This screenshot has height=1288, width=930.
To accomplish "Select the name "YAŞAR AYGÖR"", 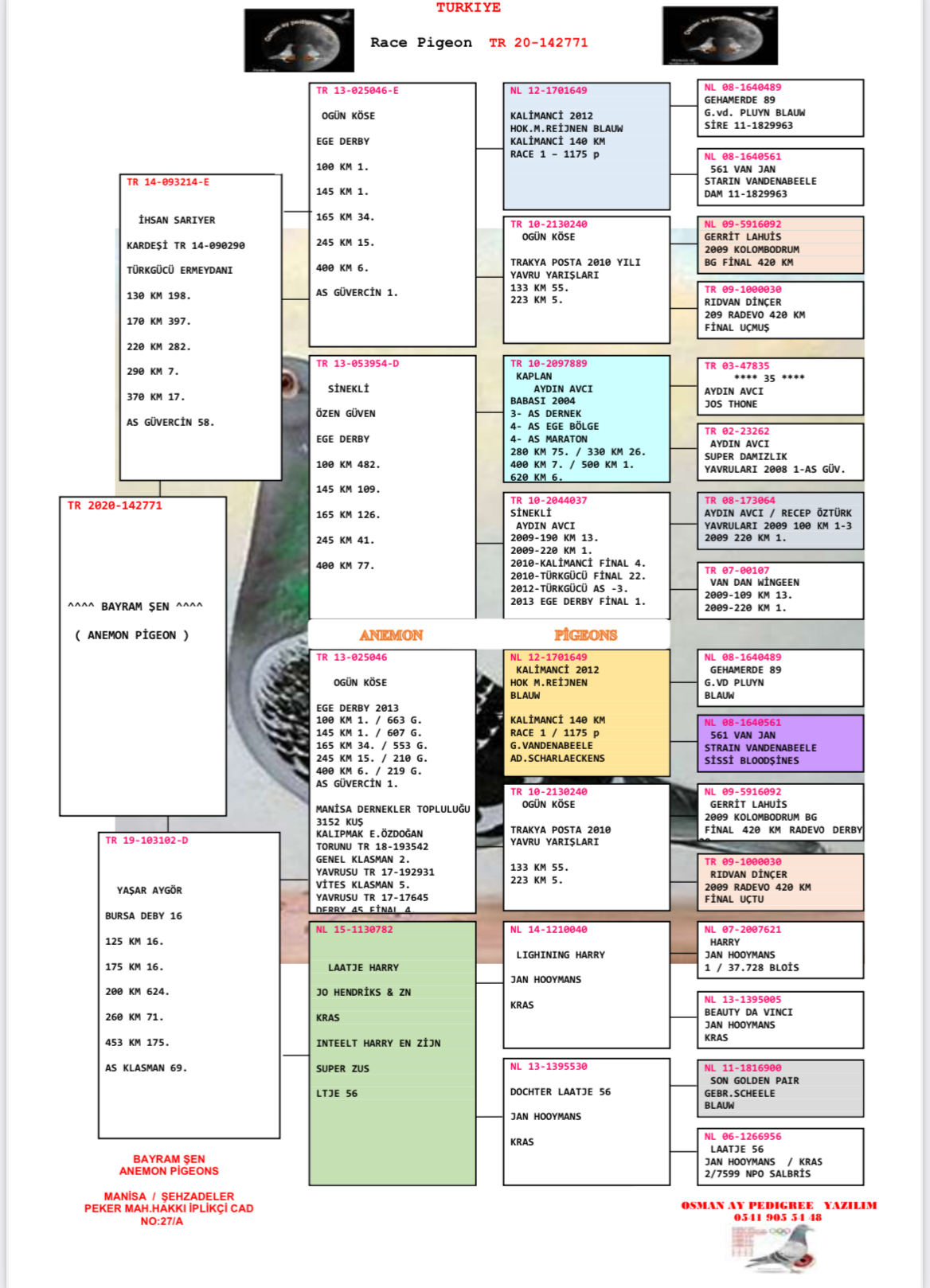I will pos(150,890).
